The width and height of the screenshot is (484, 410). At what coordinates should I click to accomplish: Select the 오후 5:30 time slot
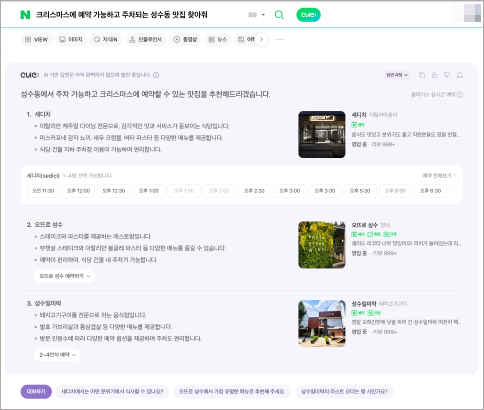[360, 191]
